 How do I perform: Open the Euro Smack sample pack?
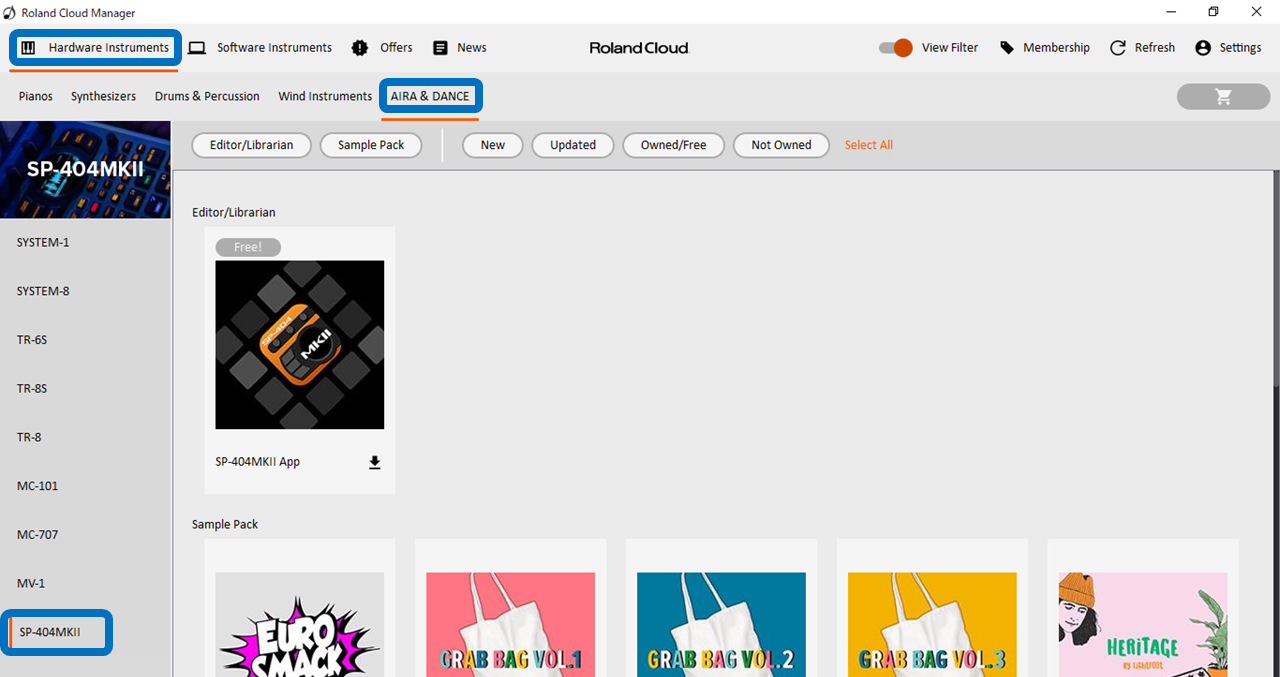tap(300, 625)
